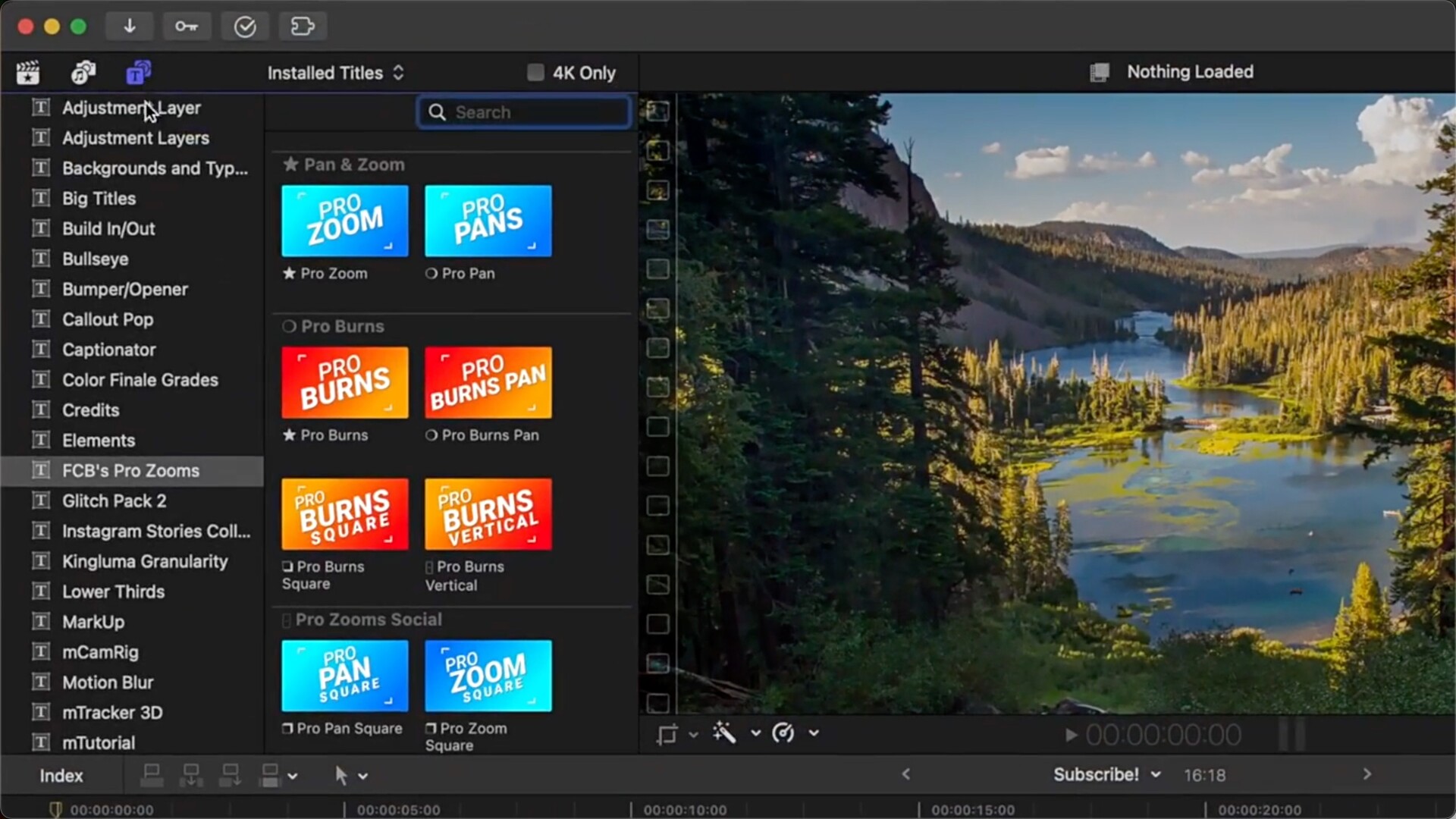Select the mTutorial category
1456x819 pixels.
133,743
